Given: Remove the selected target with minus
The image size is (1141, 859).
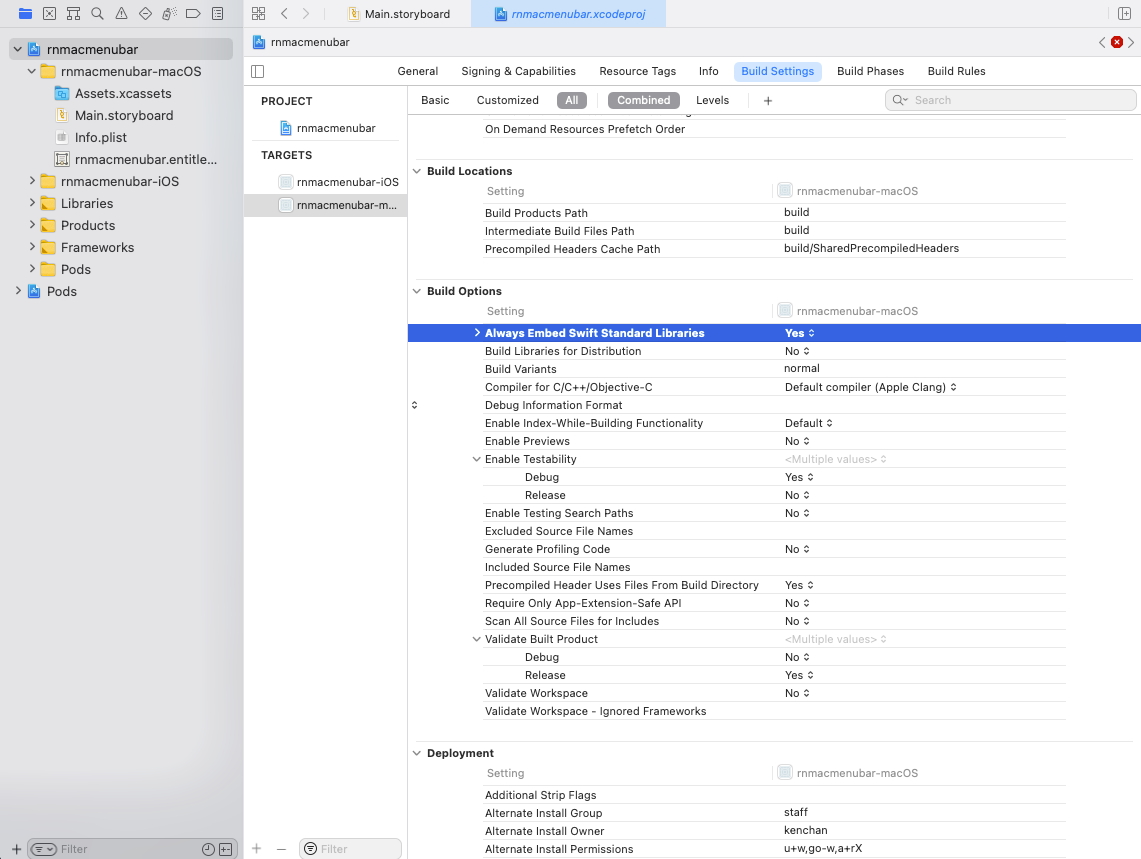Looking at the screenshot, I should coord(282,849).
